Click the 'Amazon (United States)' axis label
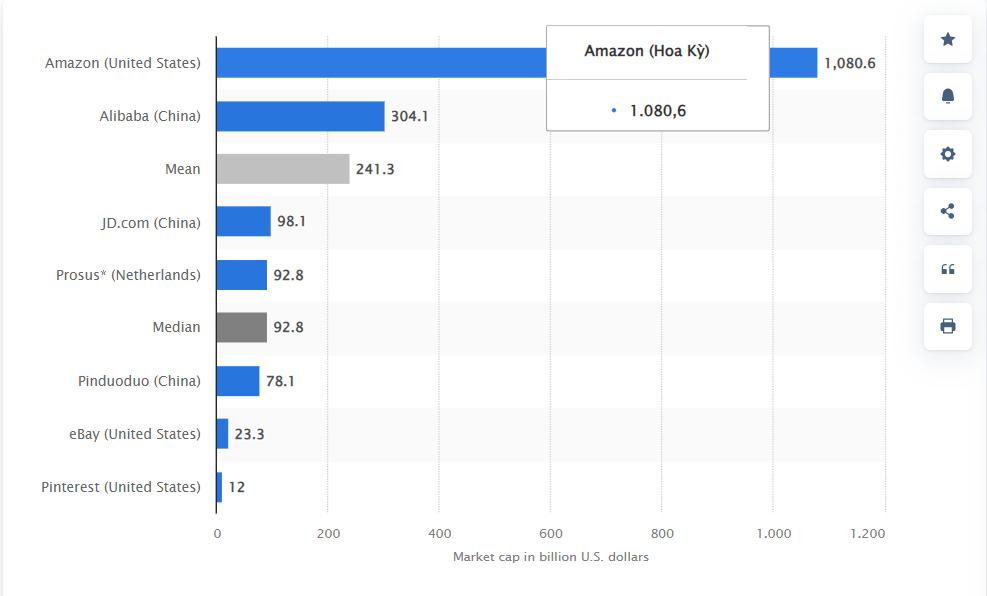This screenshot has width=987, height=596. click(123, 63)
